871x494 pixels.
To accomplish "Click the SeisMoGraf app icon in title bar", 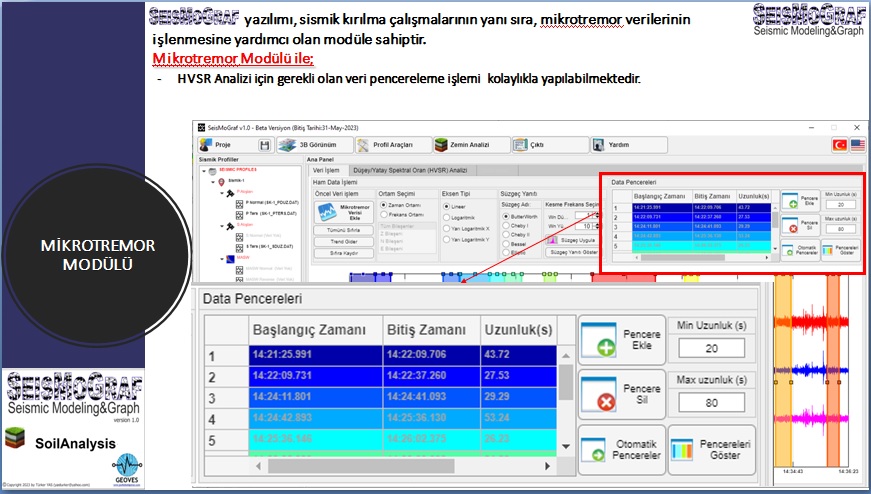I will [x=202, y=127].
